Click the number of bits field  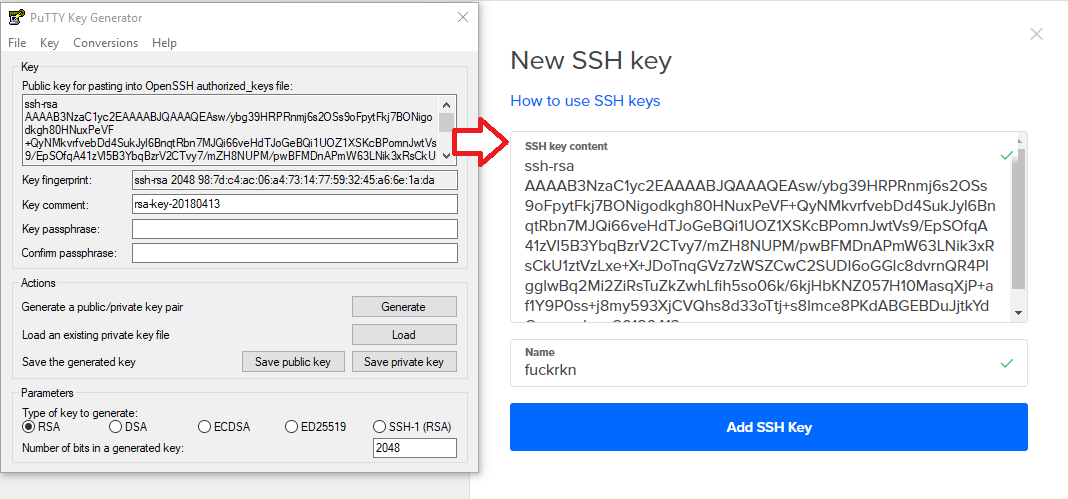pyautogui.click(x=415, y=448)
